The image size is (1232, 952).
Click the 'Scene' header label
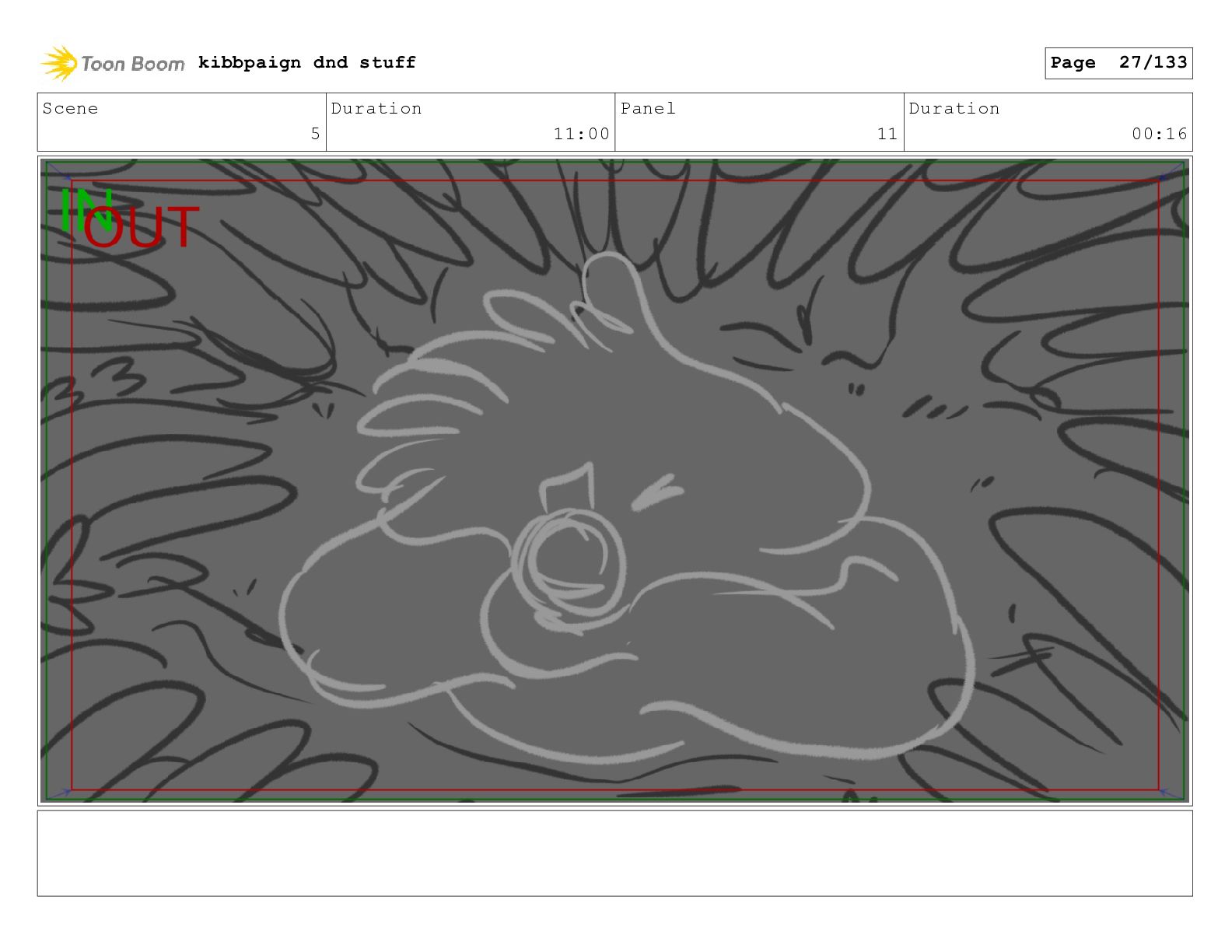point(71,108)
